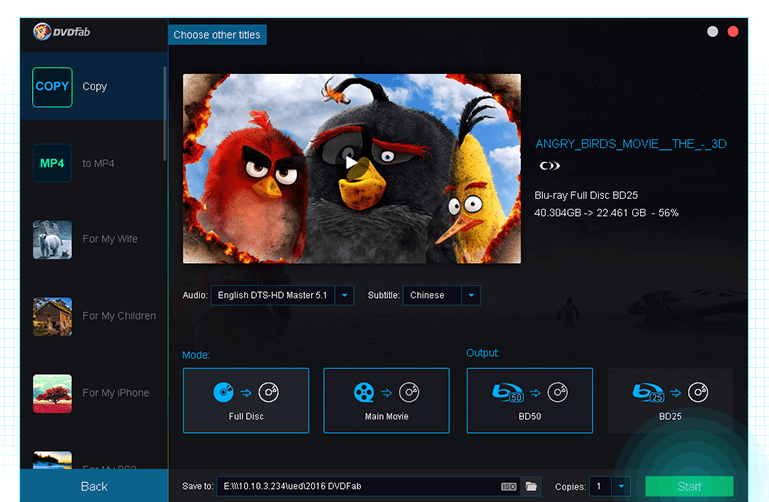The width and height of the screenshot is (769, 502).
Task: Click the Blu-ray 50 logo icon
Action: (x=508, y=393)
